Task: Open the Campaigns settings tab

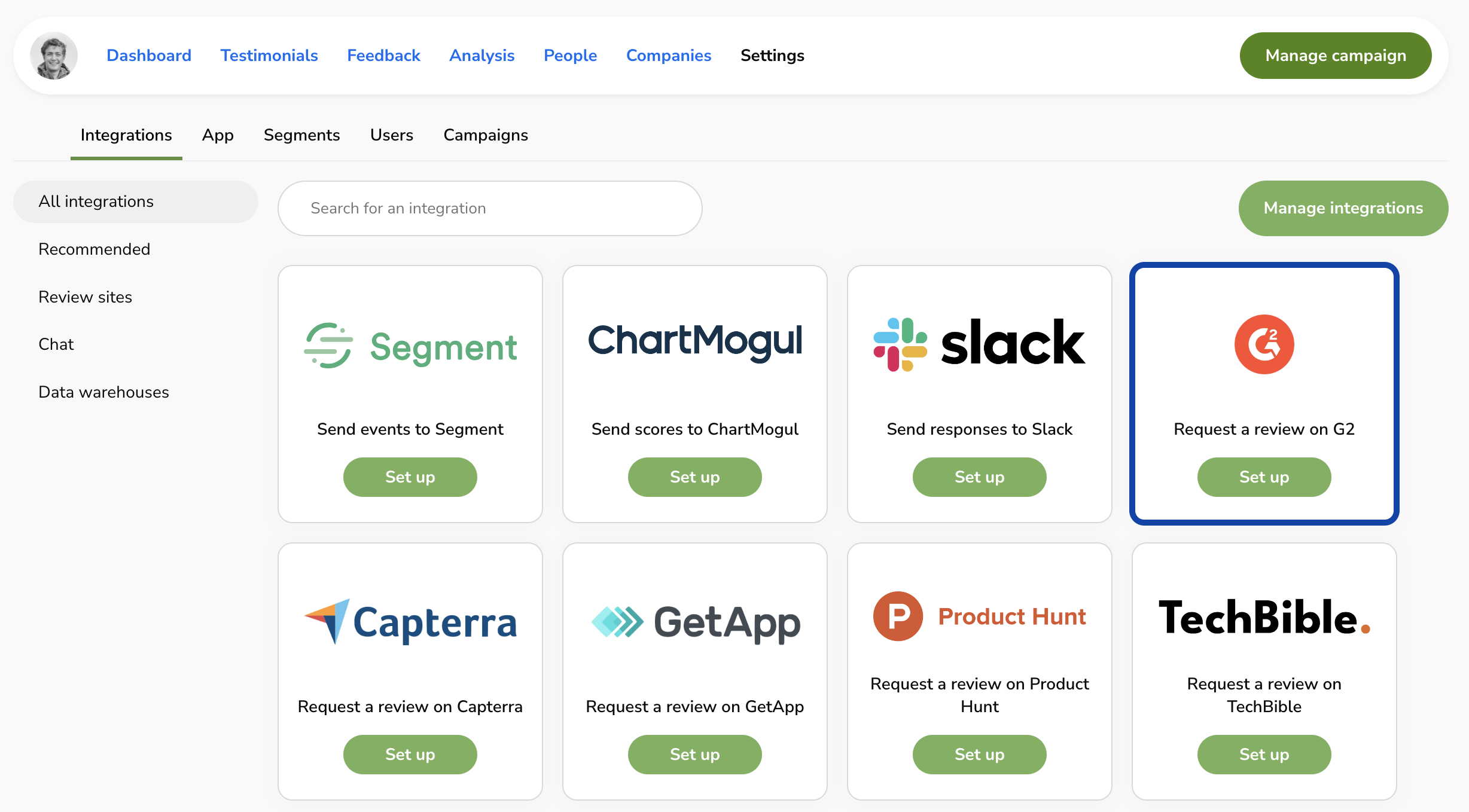Action: (x=485, y=135)
